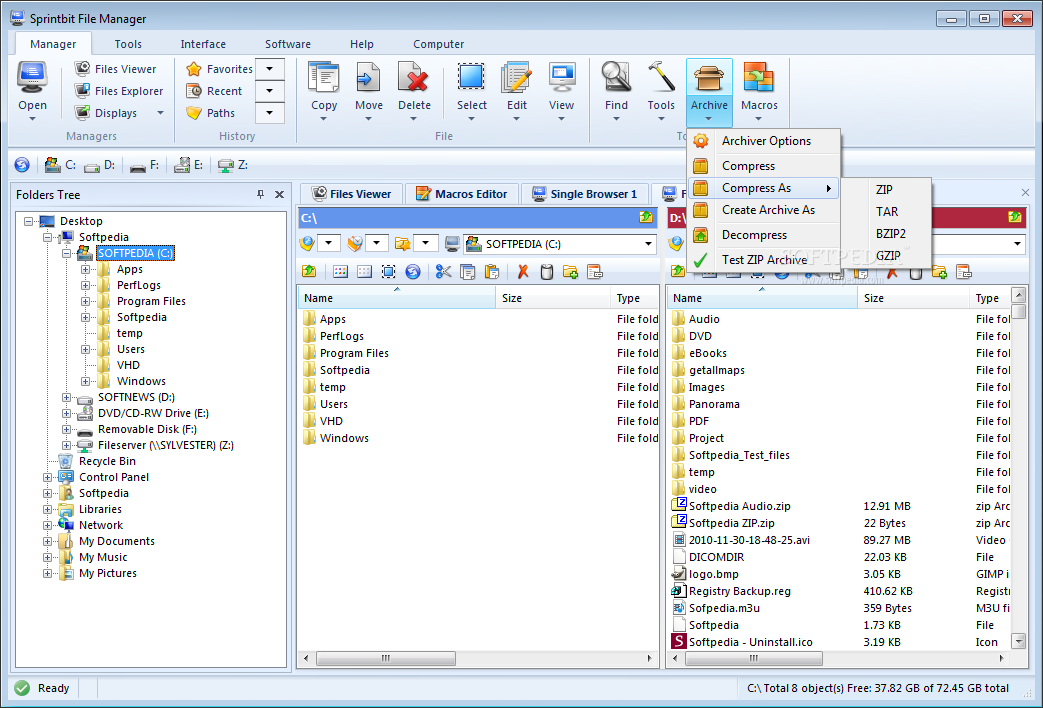Click the select-all icon in the C:\ pane toolbar
The height and width of the screenshot is (708, 1043).
click(x=388, y=271)
